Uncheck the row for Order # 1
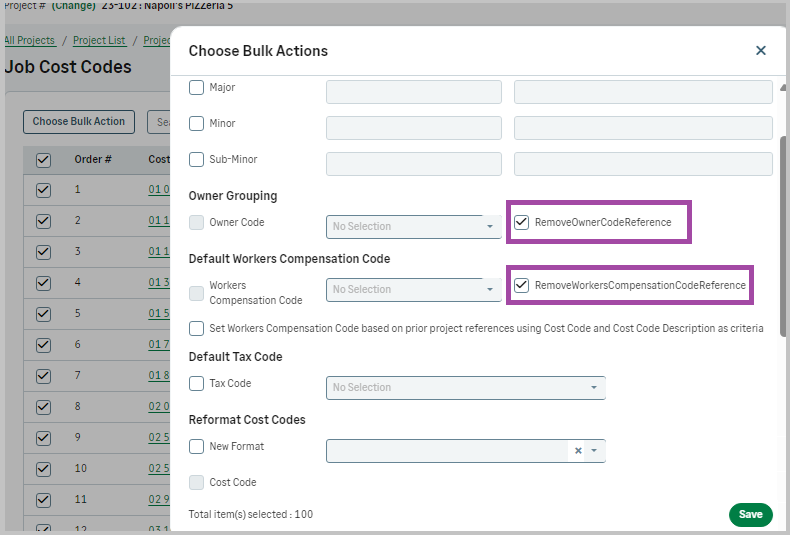 point(43,190)
